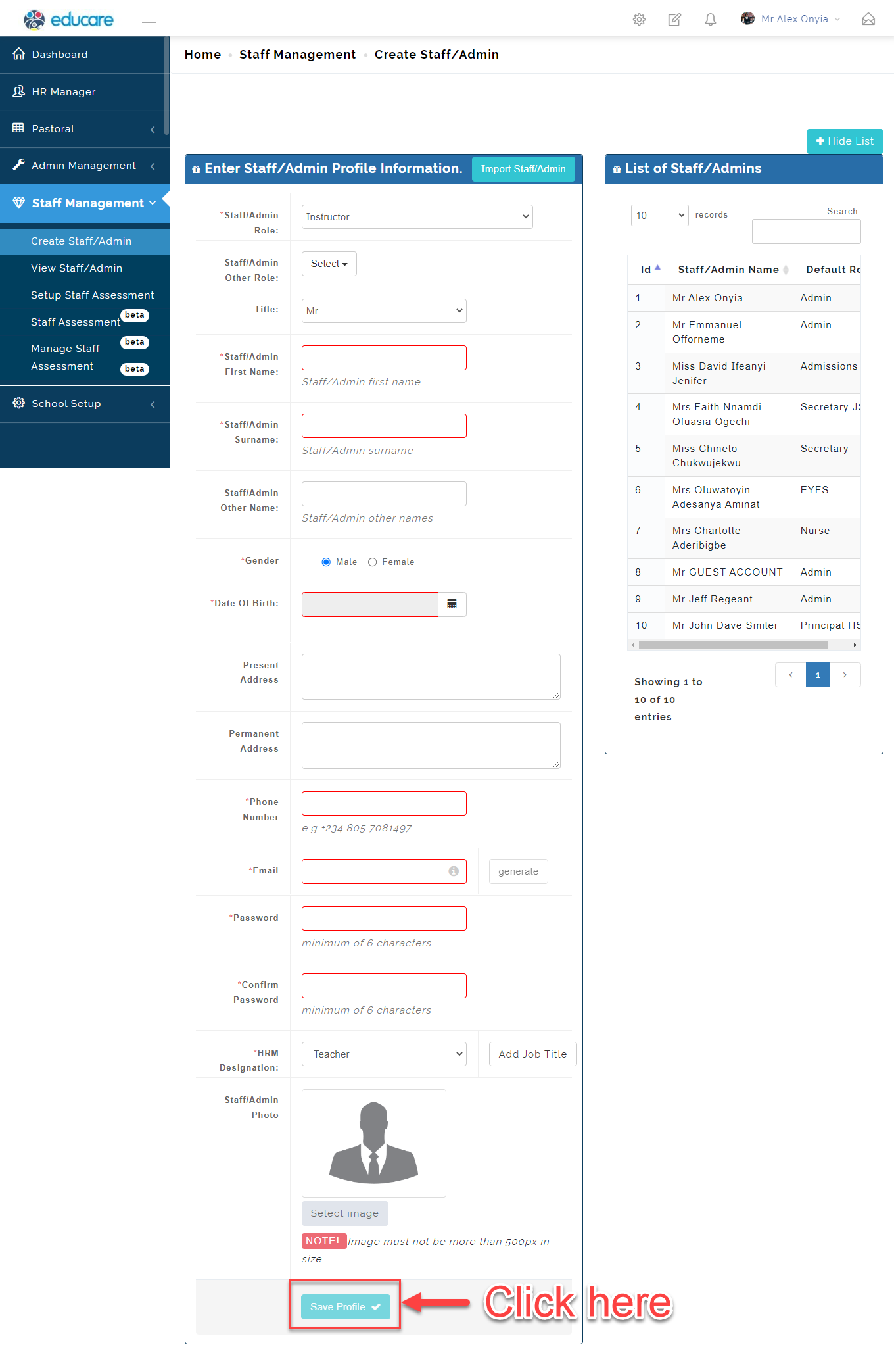Click the staff list horizontal scrollbar
The height and width of the screenshot is (1372, 894).
[733, 645]
